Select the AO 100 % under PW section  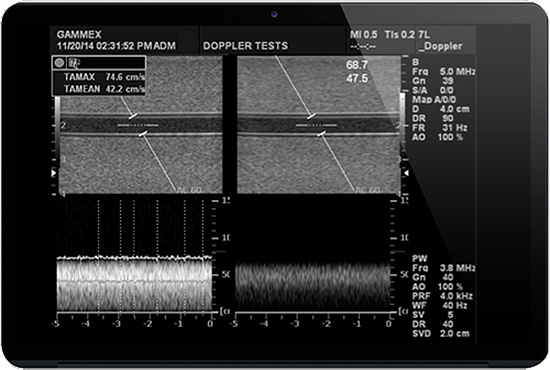pyautogui.click(x=437, y=287)
